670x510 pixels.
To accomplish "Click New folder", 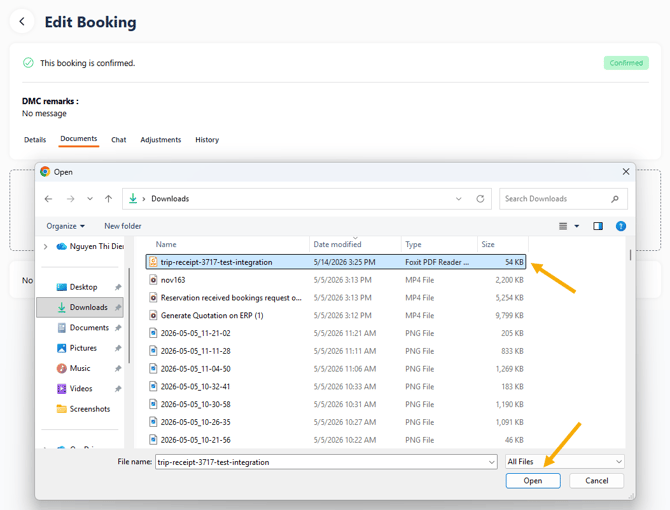I will pyautogui.click(x=123, y=226).
